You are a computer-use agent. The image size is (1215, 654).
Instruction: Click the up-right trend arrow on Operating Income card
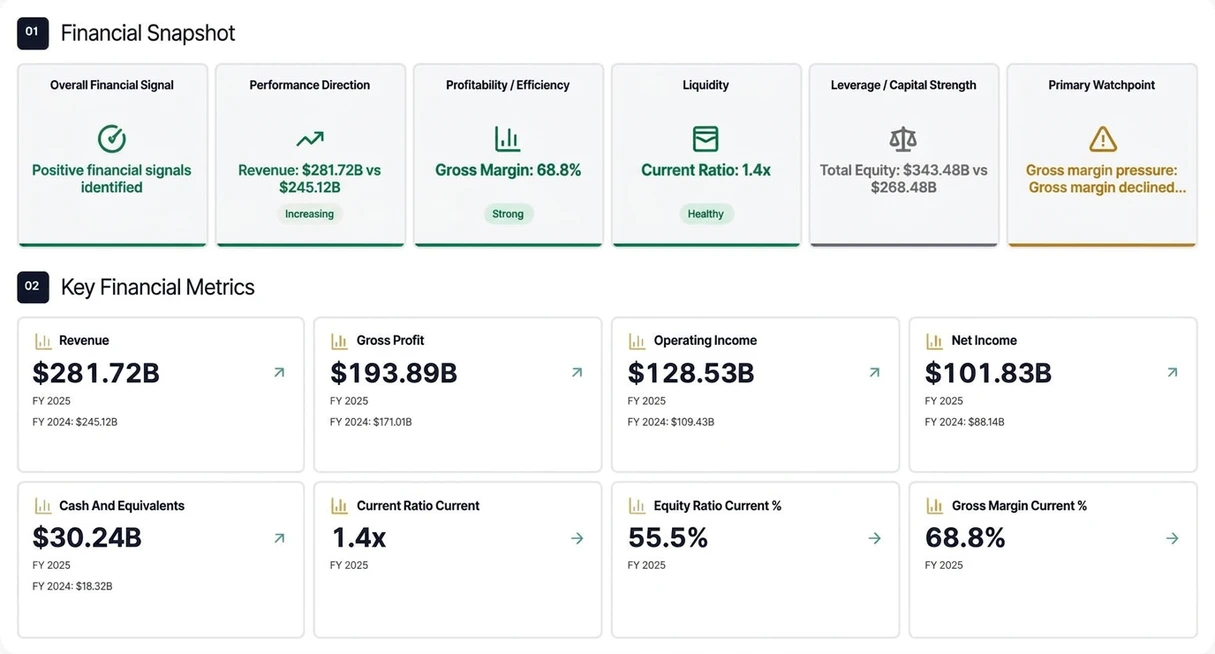pos(874,372)
